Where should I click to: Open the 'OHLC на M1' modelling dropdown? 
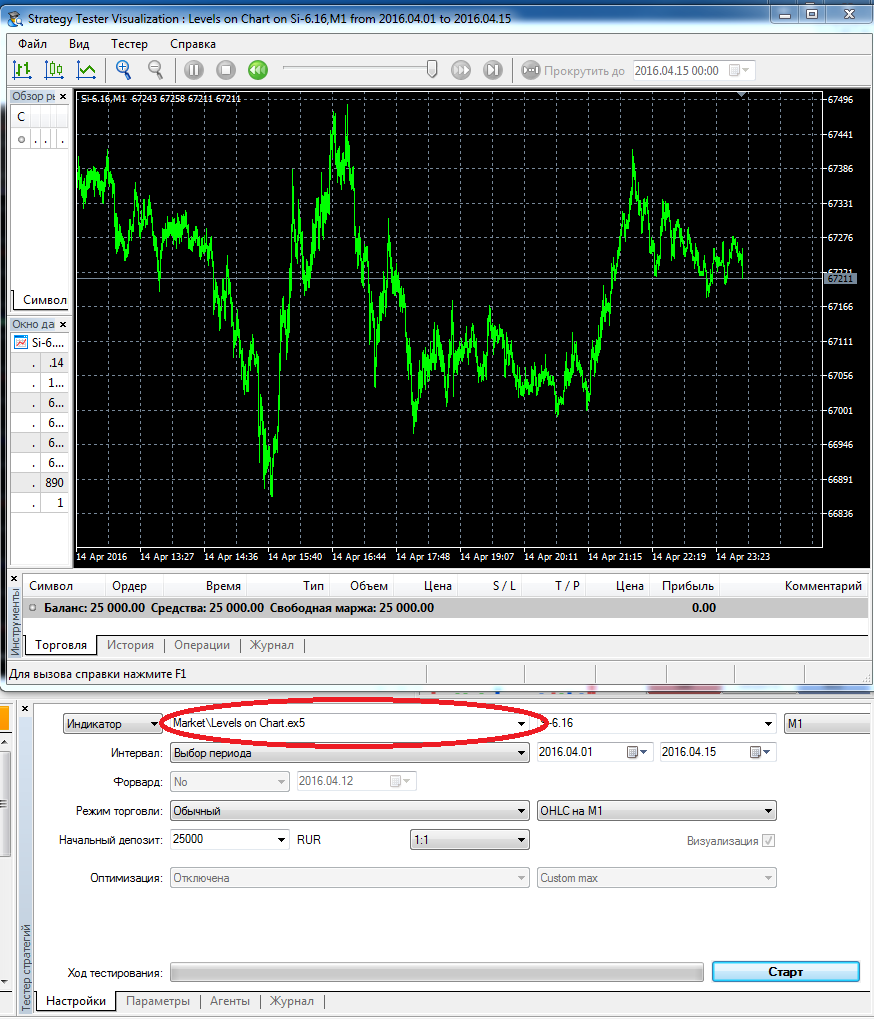(656, 810)
